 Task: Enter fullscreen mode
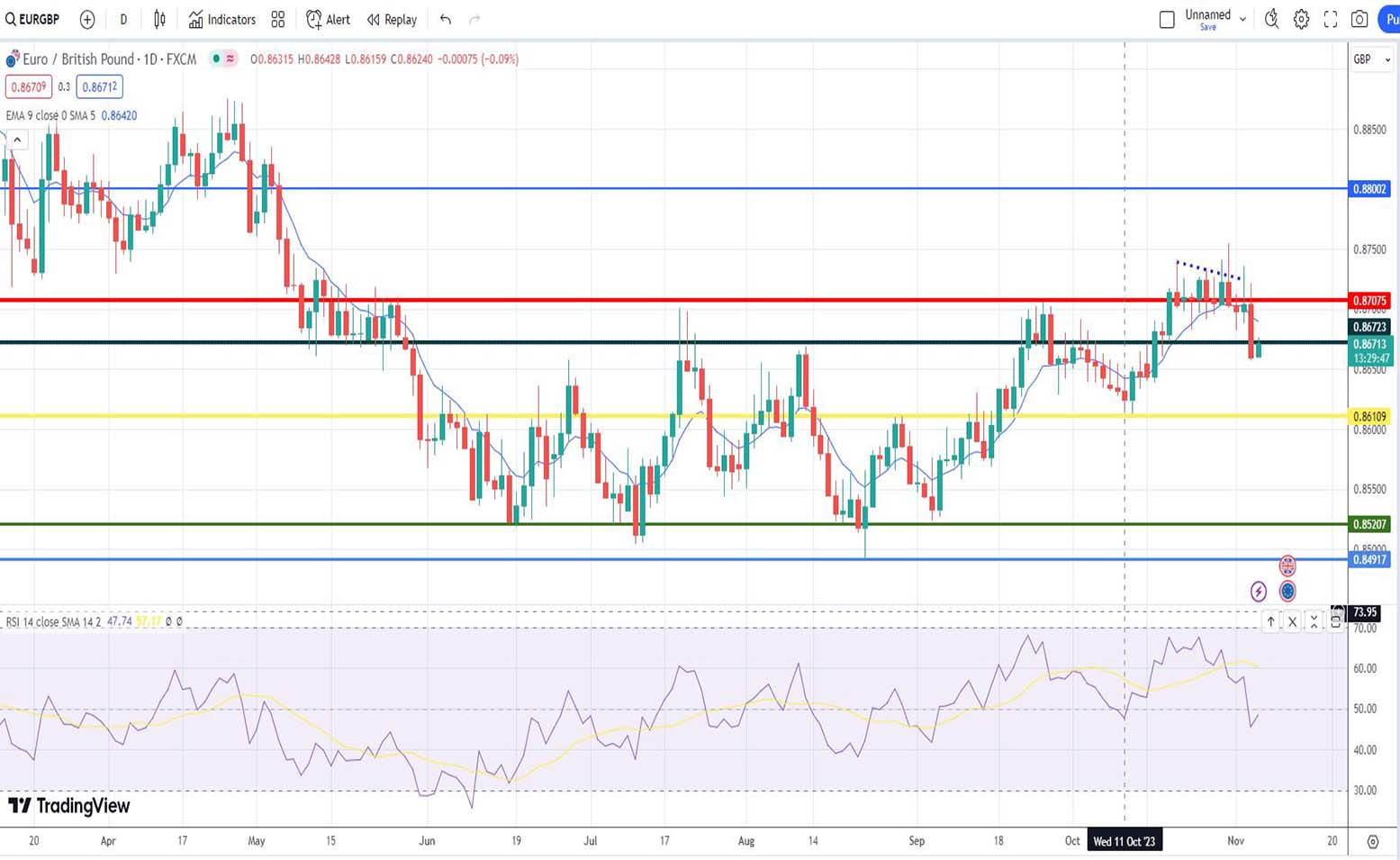[1331, 19]
